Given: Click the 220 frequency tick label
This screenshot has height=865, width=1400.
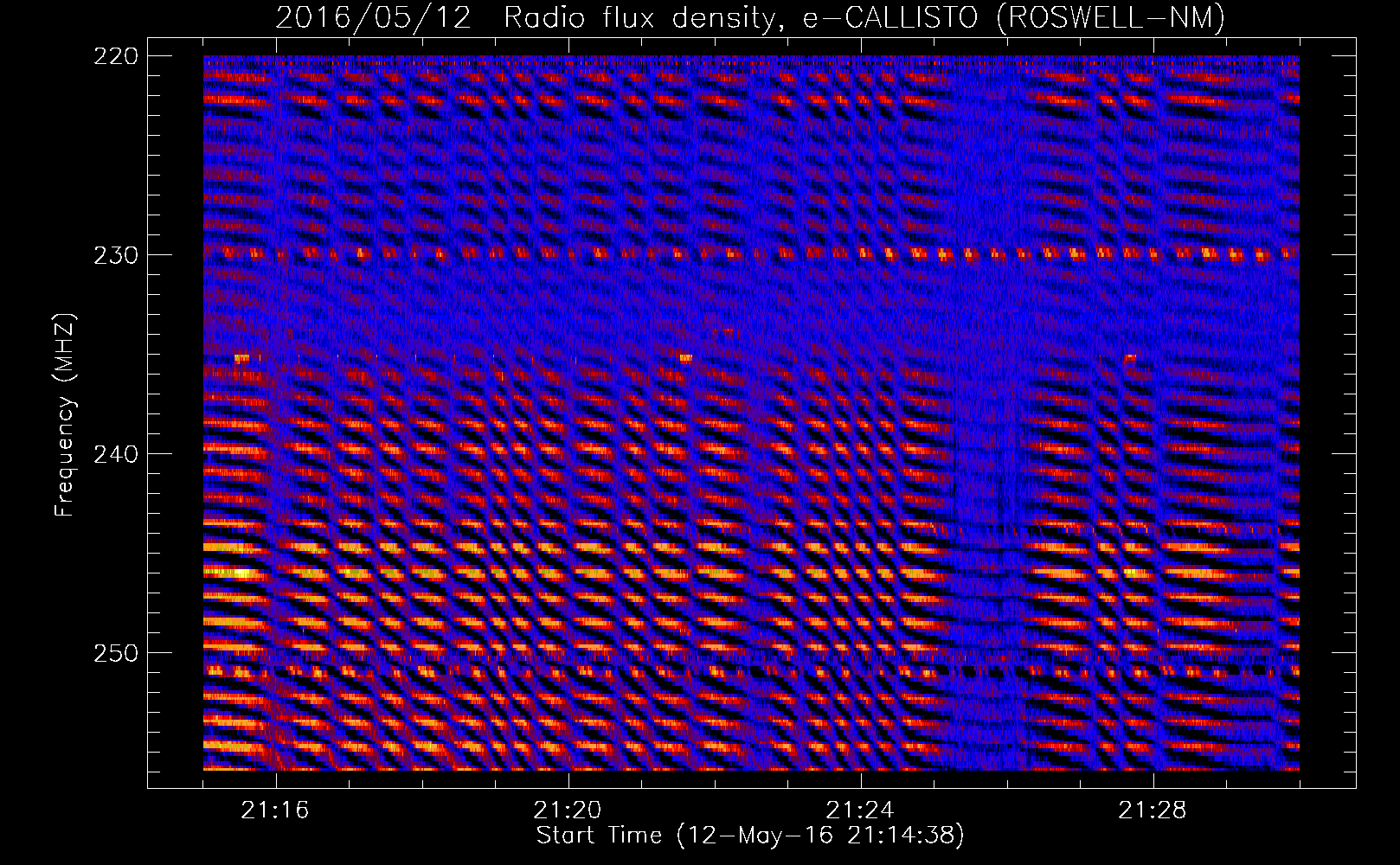Looking at the screenshot, I should point(115,56).
